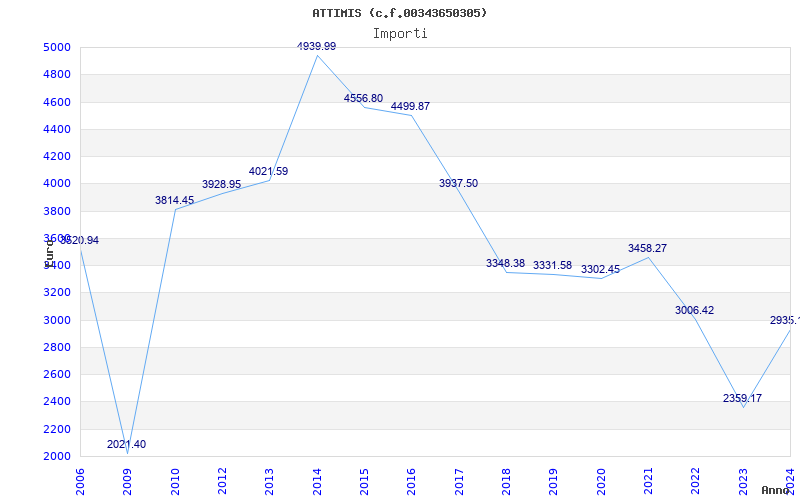Select data label 3814.45
Viewport: 800px width, 500px height.
click(x=174, y=201)
